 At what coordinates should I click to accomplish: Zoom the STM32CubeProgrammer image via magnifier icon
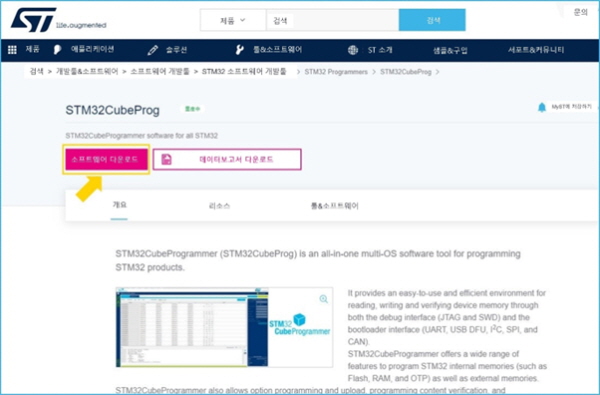(x=324, y=299)
